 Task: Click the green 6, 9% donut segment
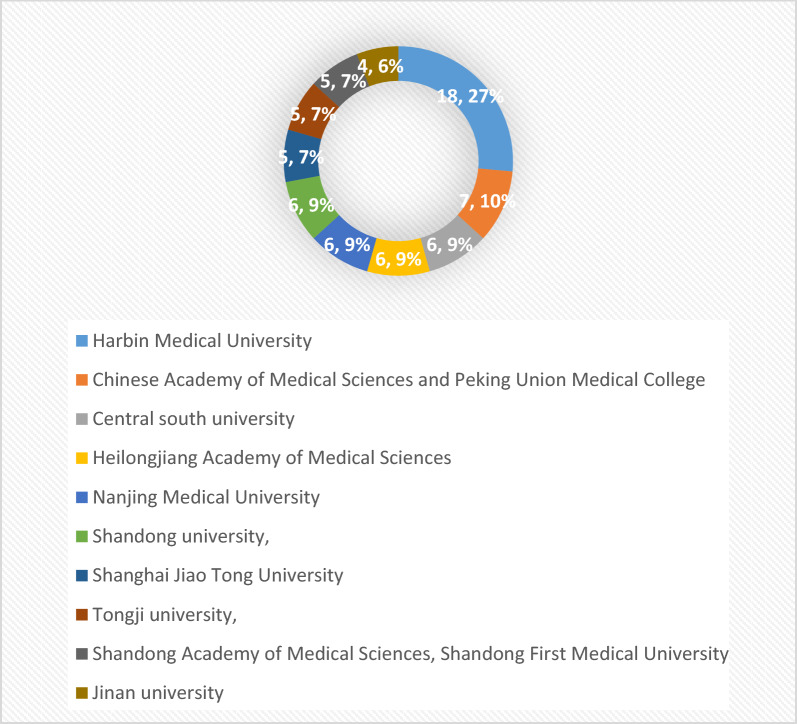309,206
